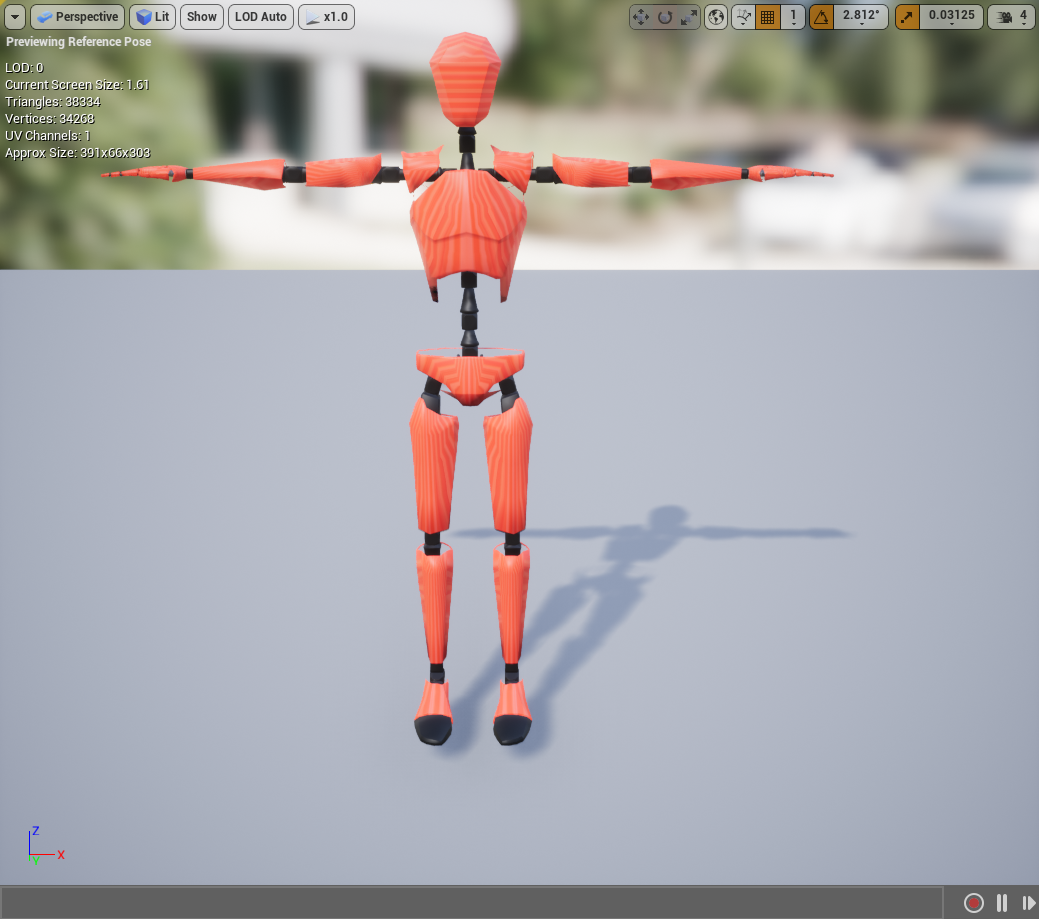This screenshot has height=919, width=1039.
Task: Click the 'Triangles: 38334' stat text
Action: (x=53, y=101)
